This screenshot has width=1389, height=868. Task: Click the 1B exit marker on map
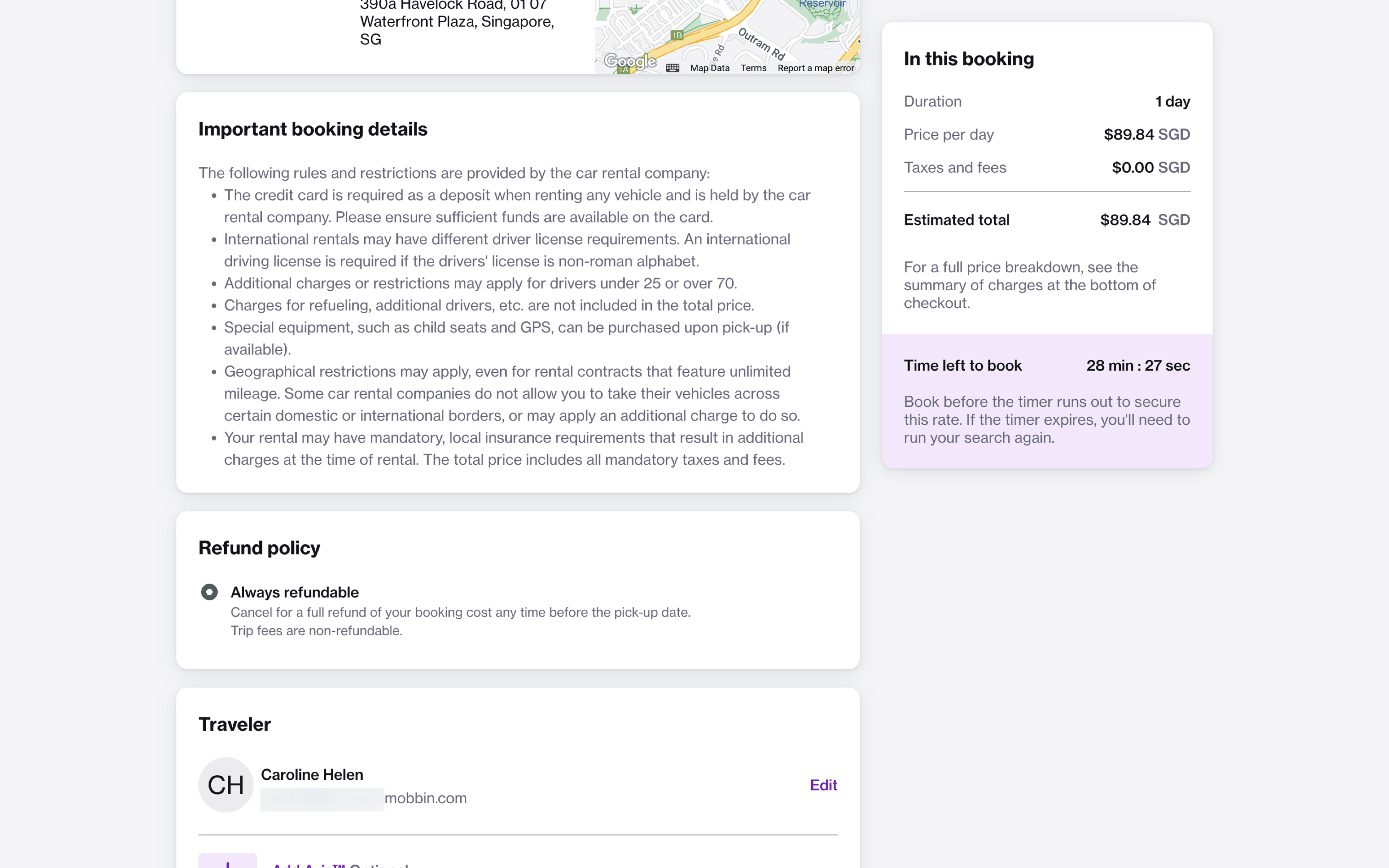pos(677,35)
